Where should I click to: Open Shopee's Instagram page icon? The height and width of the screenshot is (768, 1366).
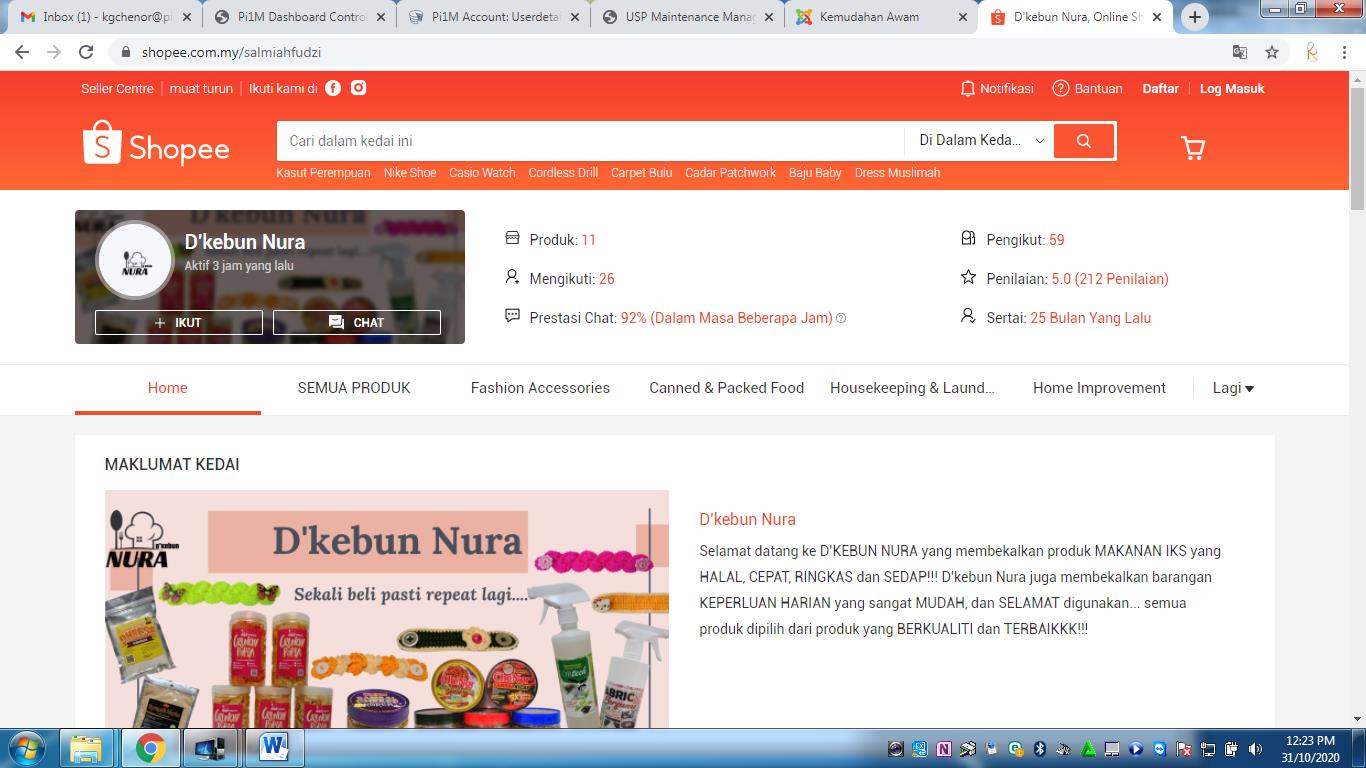coord(358,88)
